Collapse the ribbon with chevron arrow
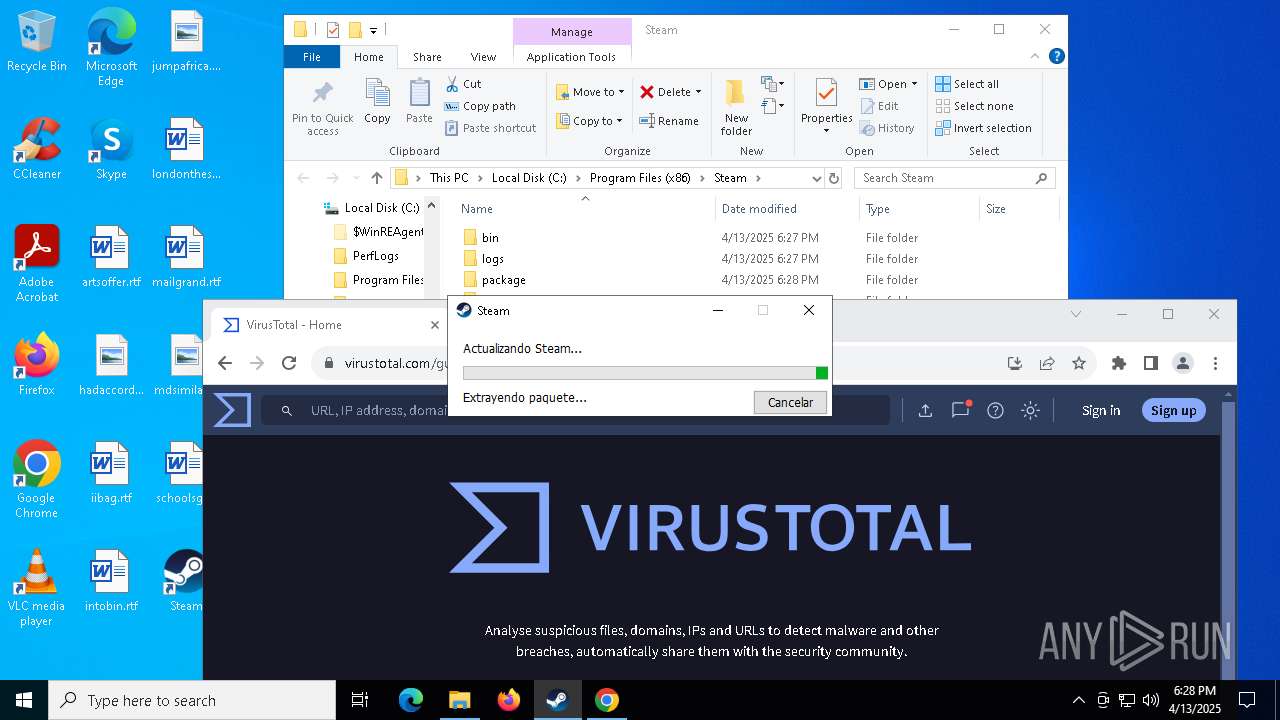The height and width of the screenshot is (720, 1280). click(1036, 57)
